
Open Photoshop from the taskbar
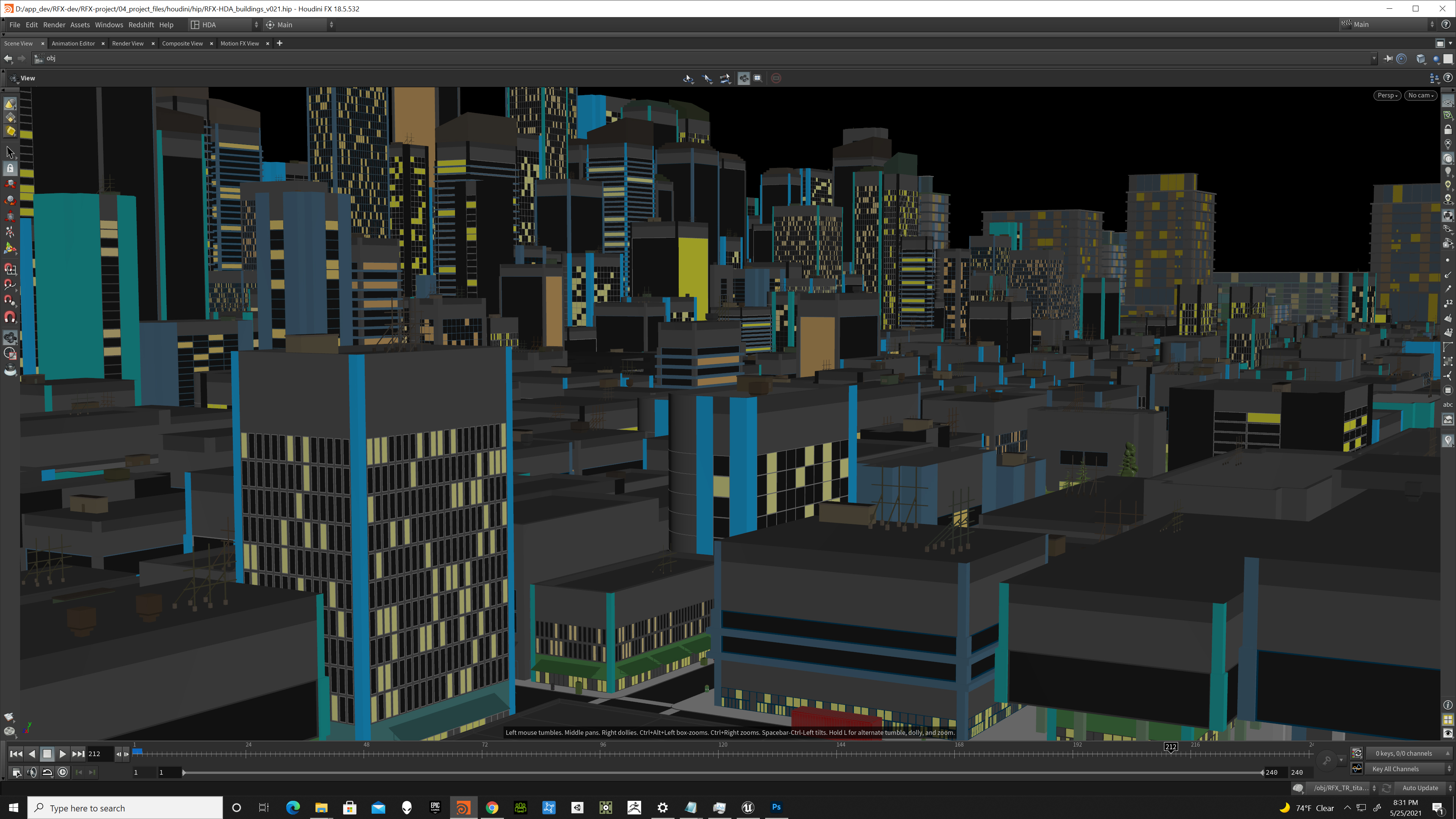coord(776,808)
